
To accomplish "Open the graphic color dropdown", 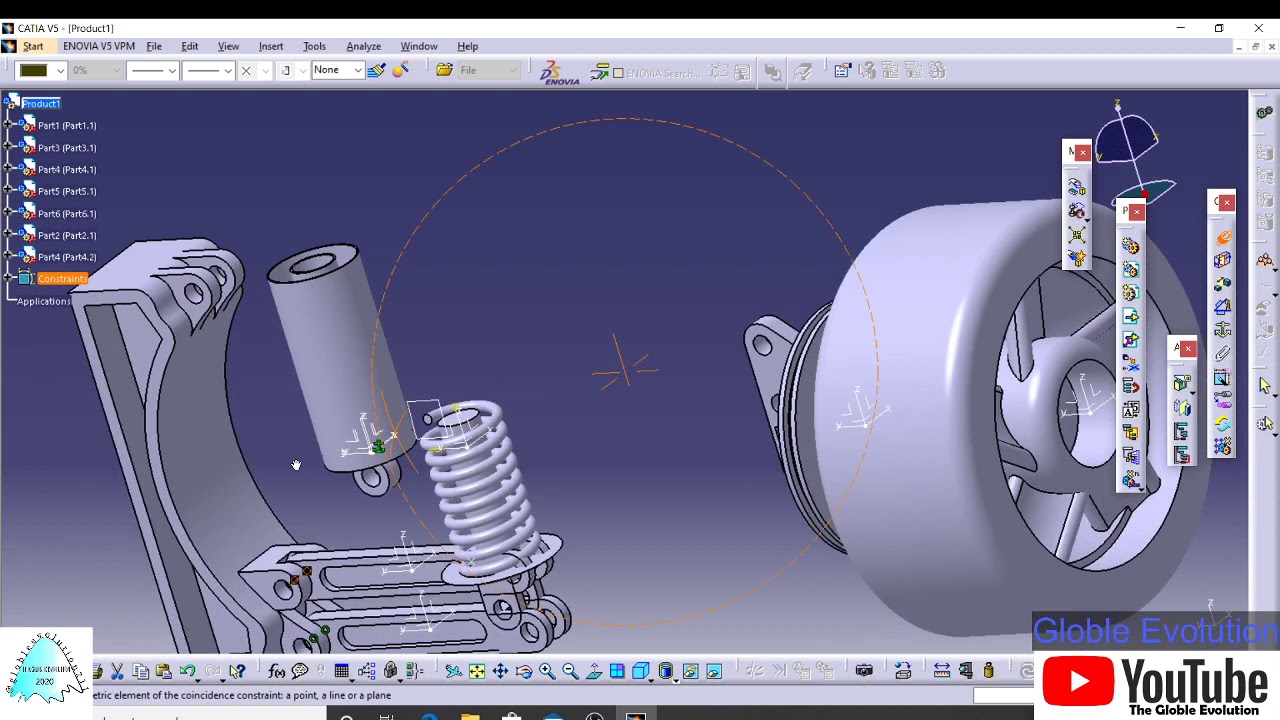I will 60,70.
